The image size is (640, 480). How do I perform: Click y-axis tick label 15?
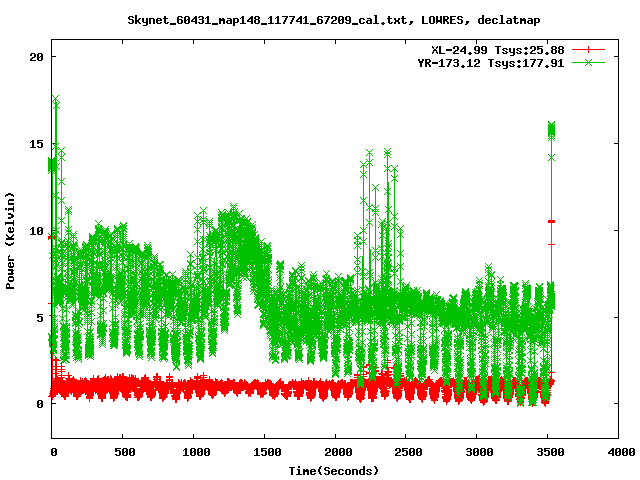click(36, 144)
